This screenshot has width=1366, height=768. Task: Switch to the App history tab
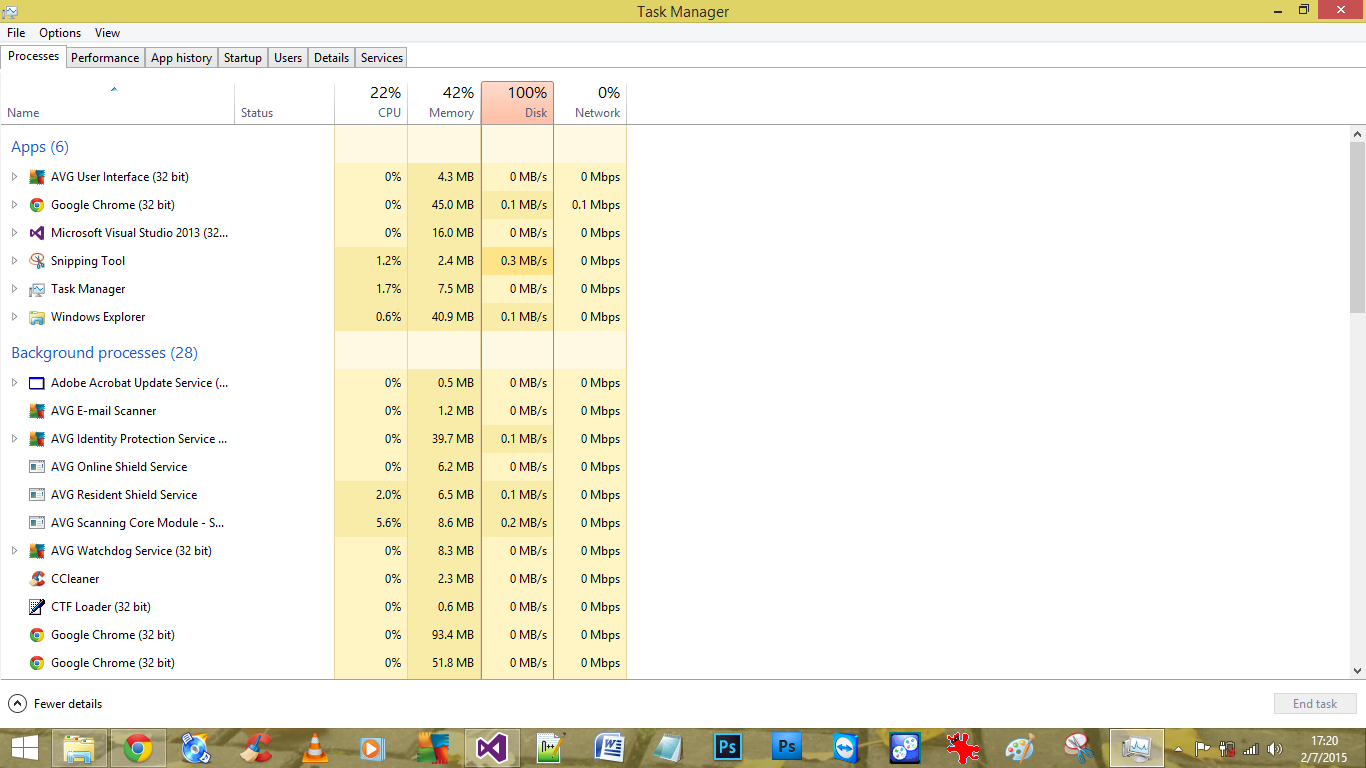click(x=181, y=58)
